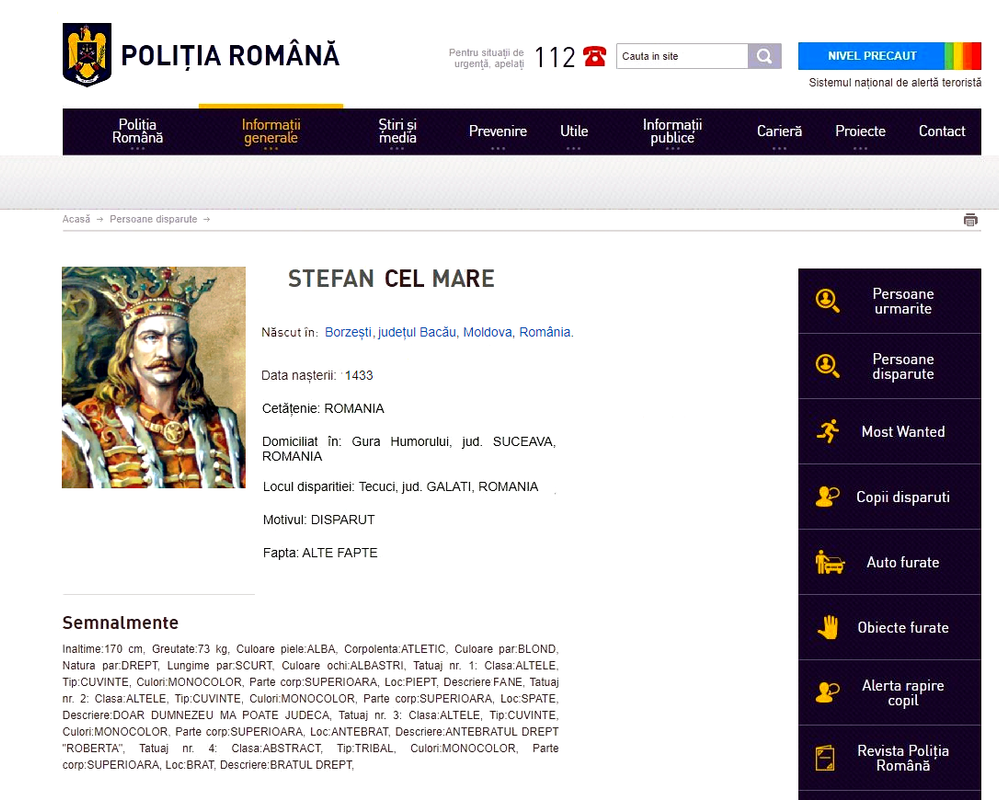The width and height of the screenshot is (999, 800).
Task: Click the Copii disparuti sidebar icon
Action: (x=828, y=496)
